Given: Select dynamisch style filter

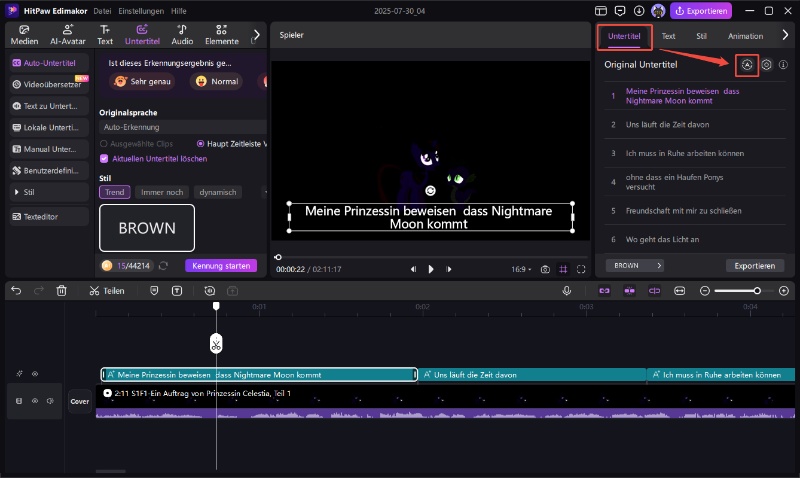Looking at the screenshot, I should pos(218,192).
